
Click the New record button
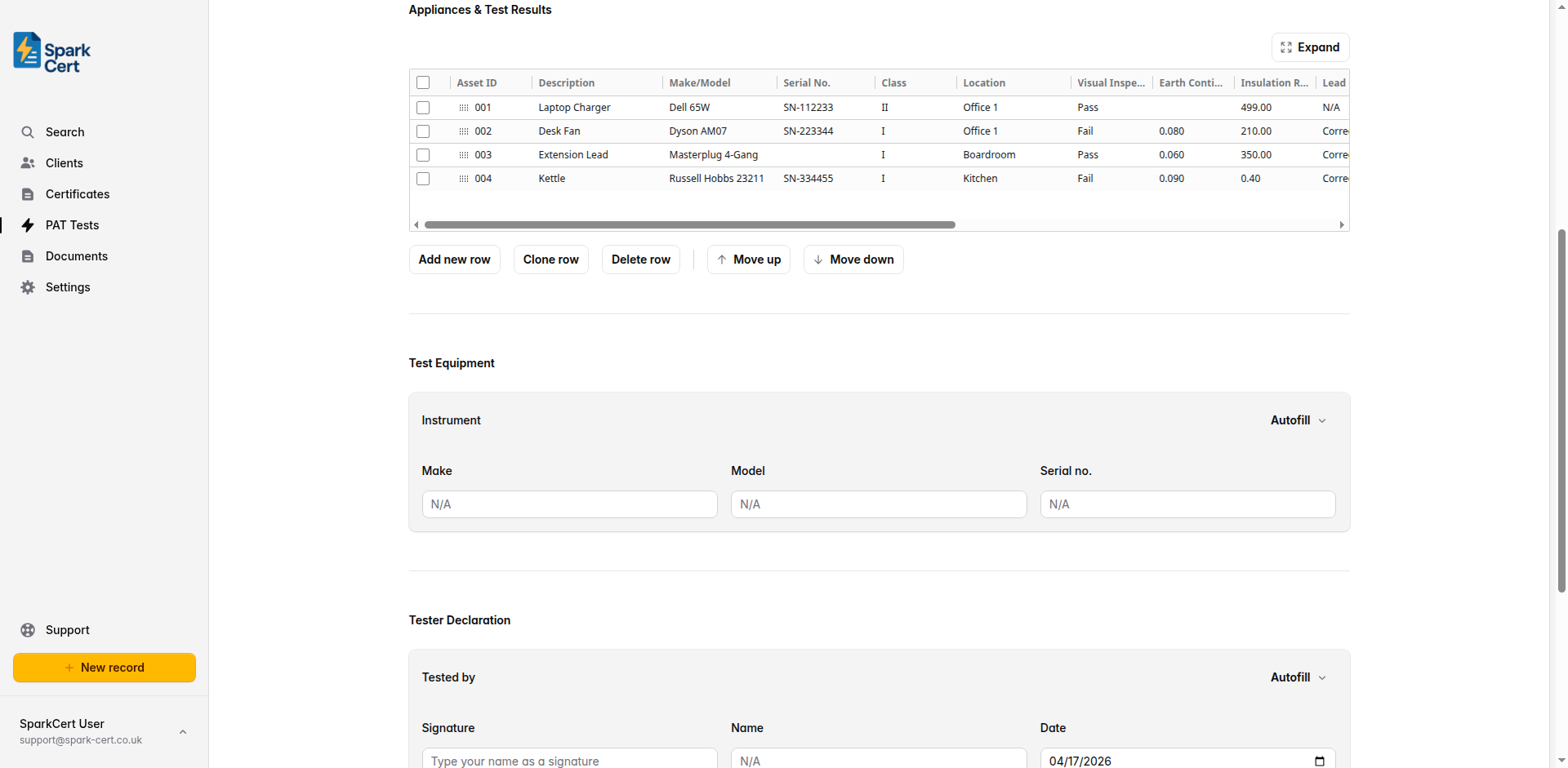pos(105,668)
